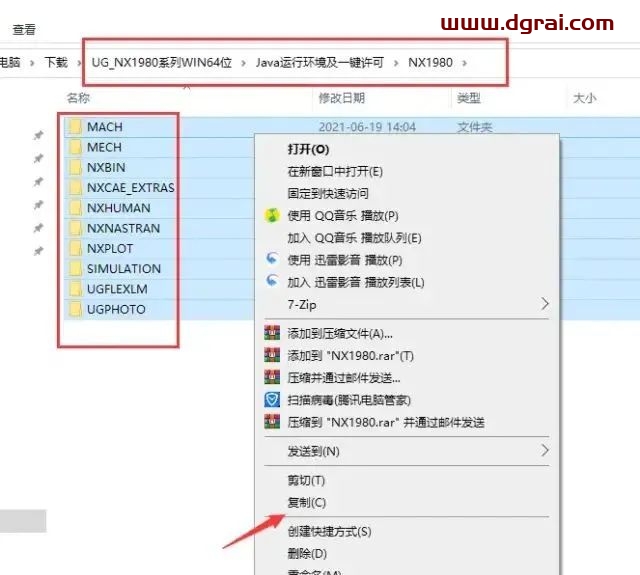Click UG_NX1980系列WIN64位 breadcrumb segment
Viewport: 640px width, 575px height.
162,62
